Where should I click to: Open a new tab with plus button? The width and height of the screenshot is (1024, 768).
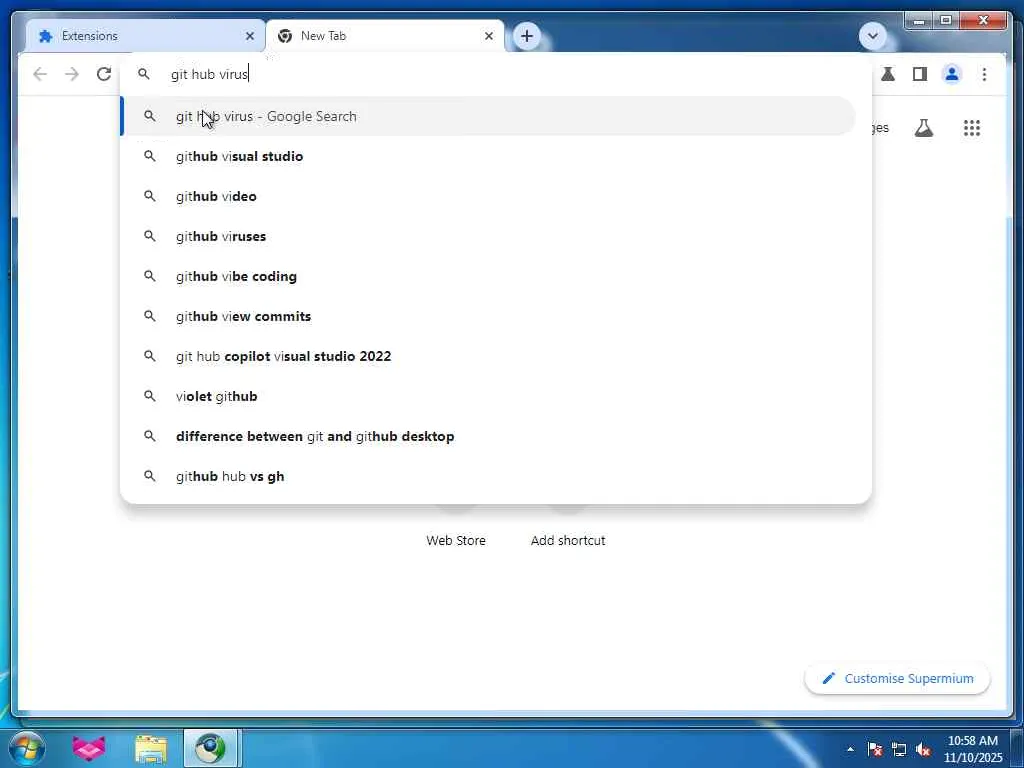click(x=527, y=36)
